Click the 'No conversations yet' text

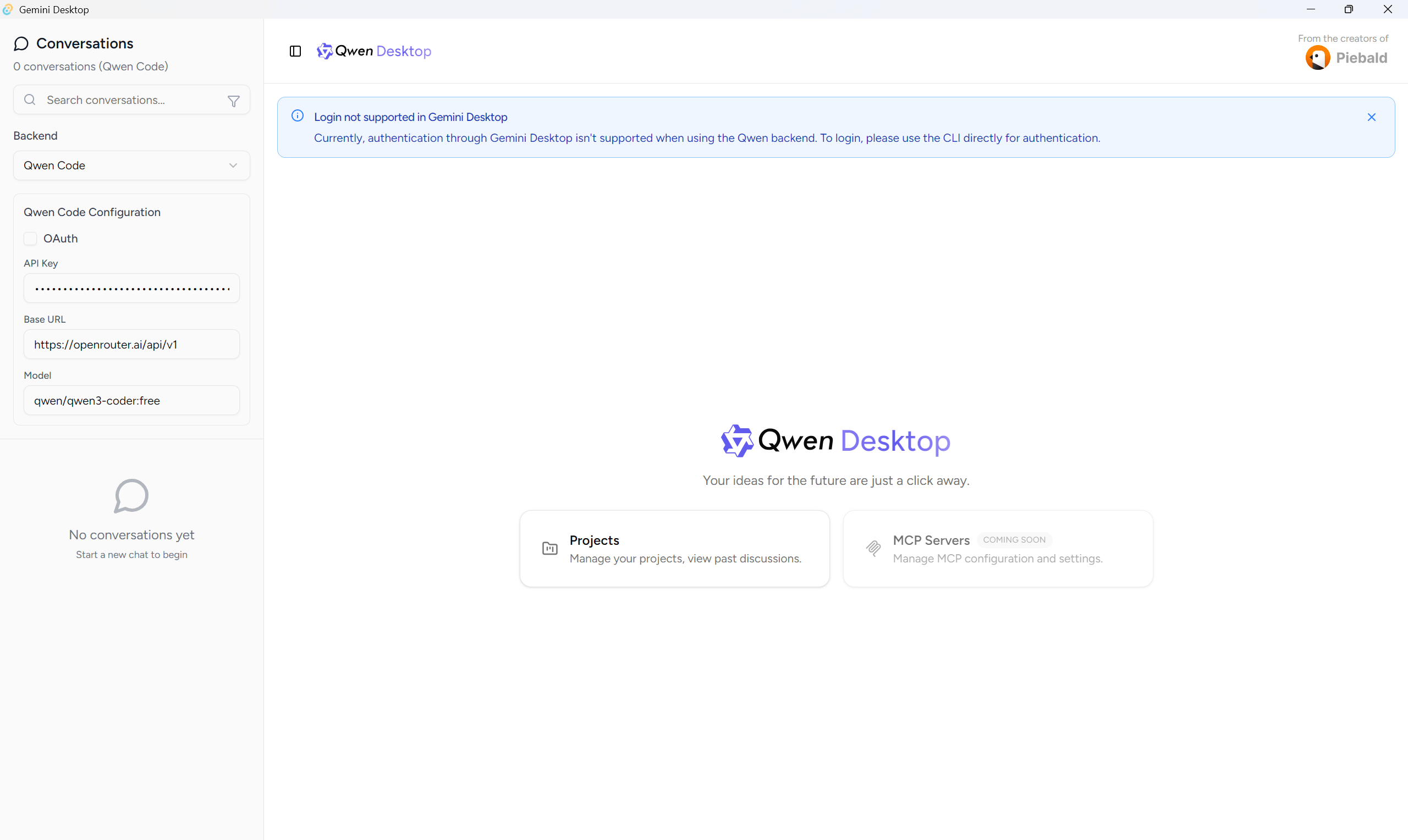(131, 535)
